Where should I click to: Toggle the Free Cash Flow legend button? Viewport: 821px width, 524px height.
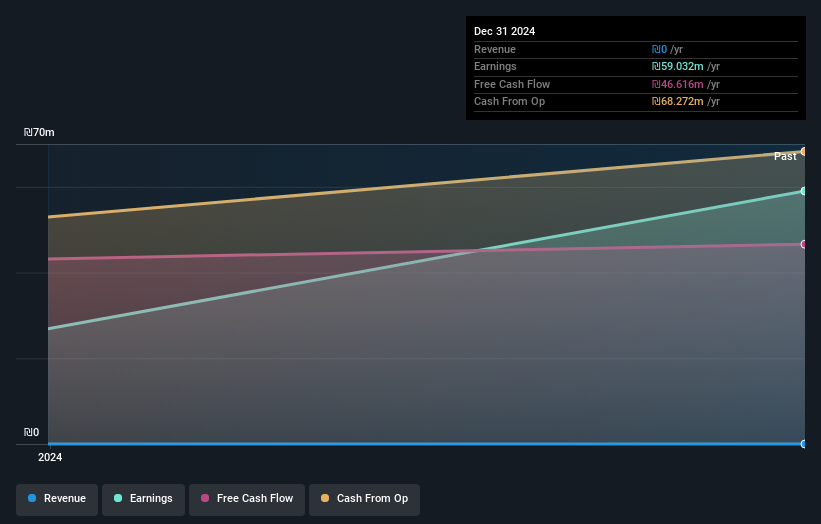pos(247,499)
